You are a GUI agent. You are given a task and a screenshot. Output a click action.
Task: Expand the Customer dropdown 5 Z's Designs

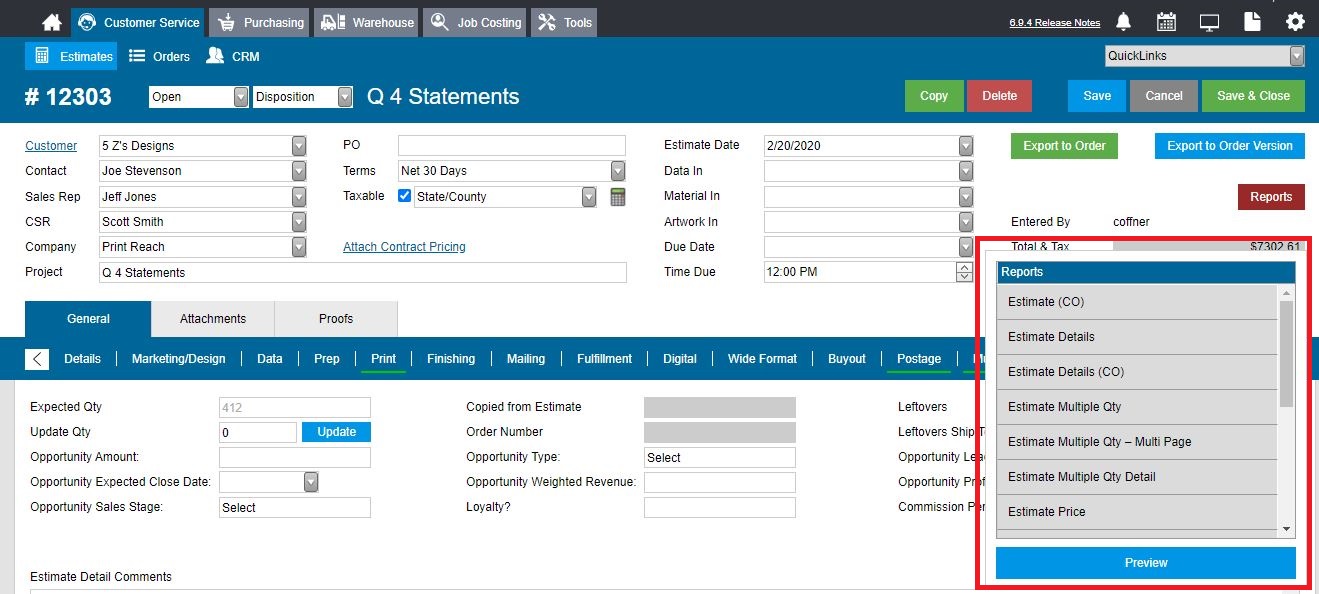point(299,146)
